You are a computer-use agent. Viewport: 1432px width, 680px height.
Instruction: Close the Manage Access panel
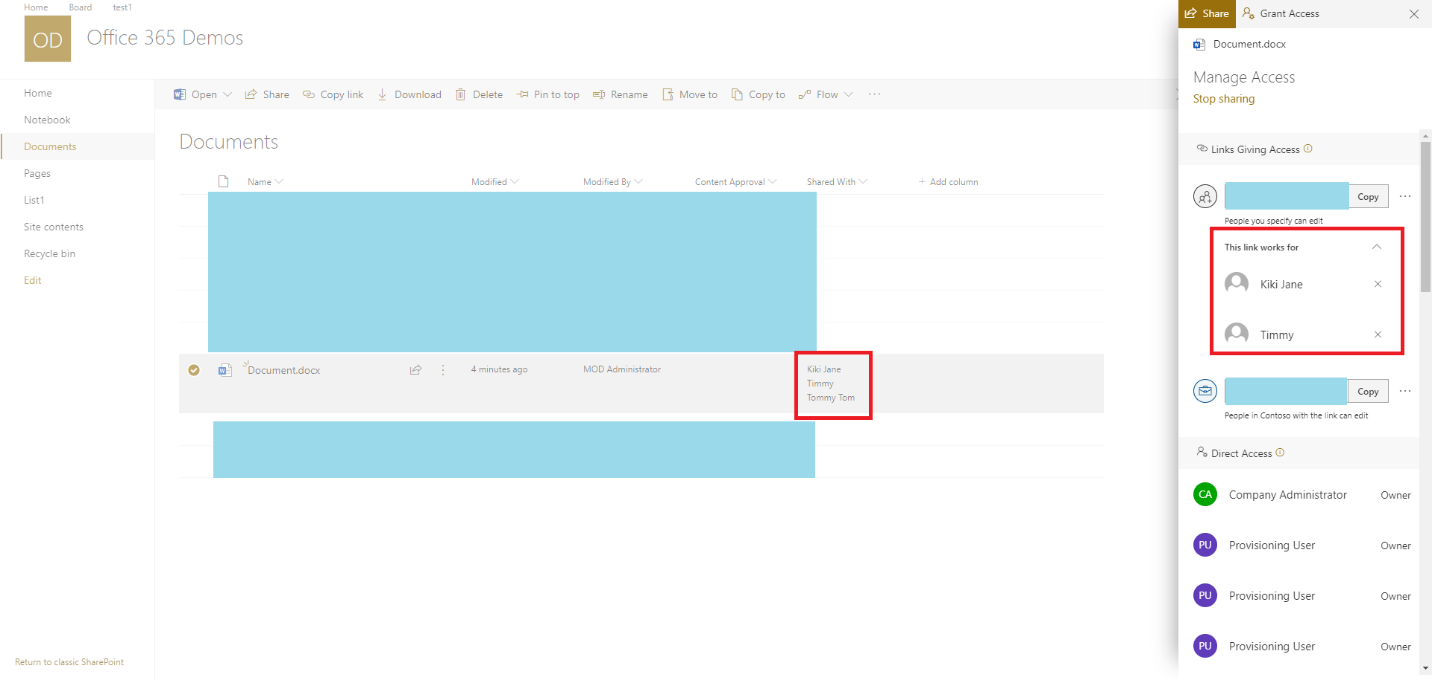1413,14
